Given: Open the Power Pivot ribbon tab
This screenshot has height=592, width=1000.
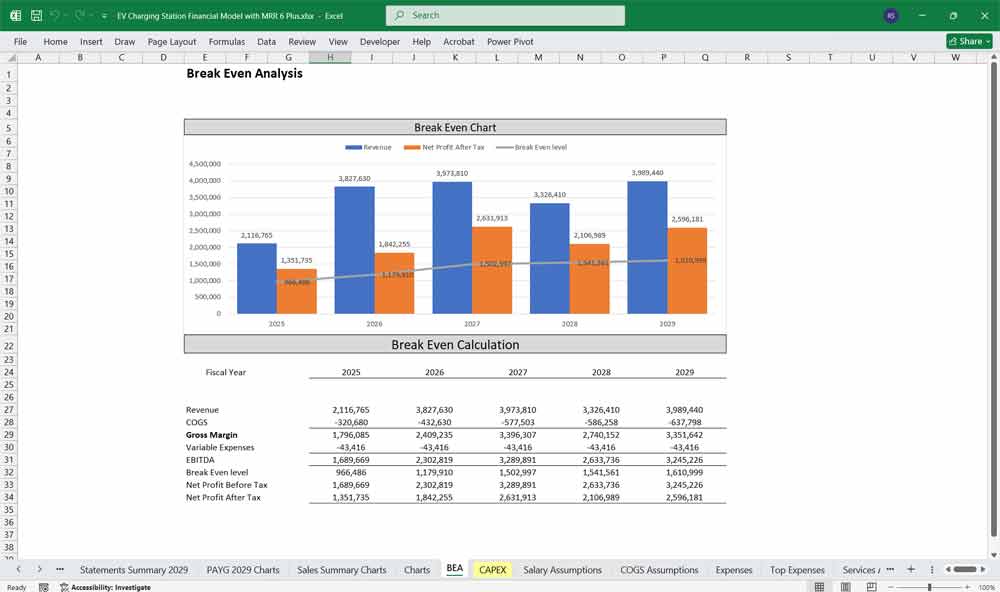Looking at the screenshot, I should click(510, 42).
